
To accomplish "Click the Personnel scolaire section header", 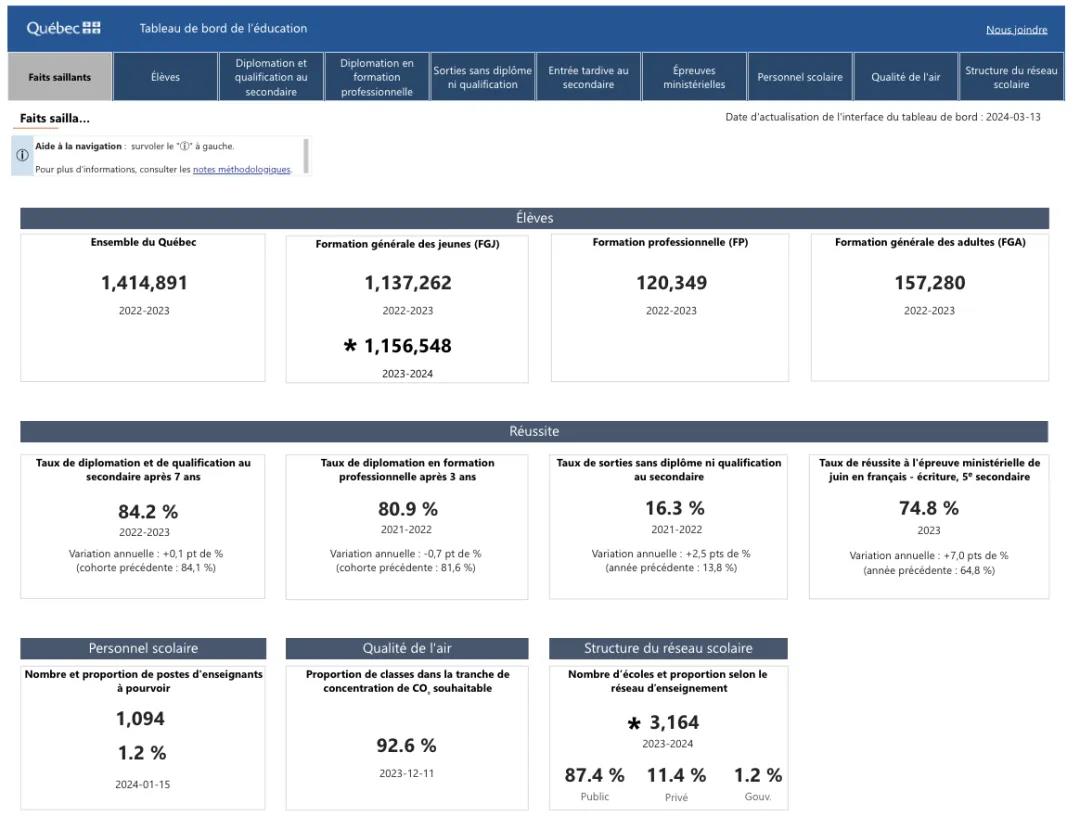I will coord(143,648).
